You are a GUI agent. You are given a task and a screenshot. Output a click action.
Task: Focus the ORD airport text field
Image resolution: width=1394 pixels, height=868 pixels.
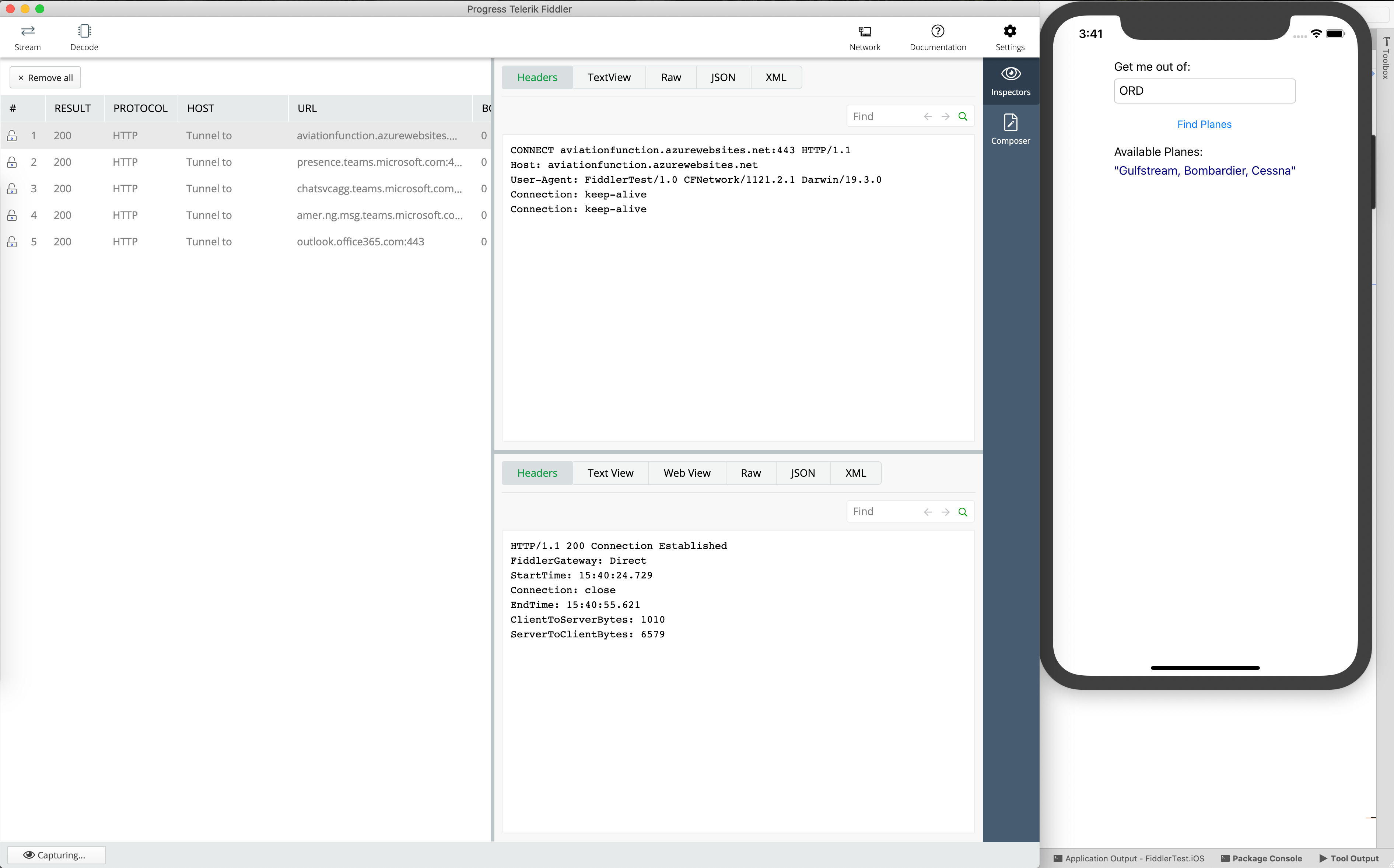(x=1204, y=91)
